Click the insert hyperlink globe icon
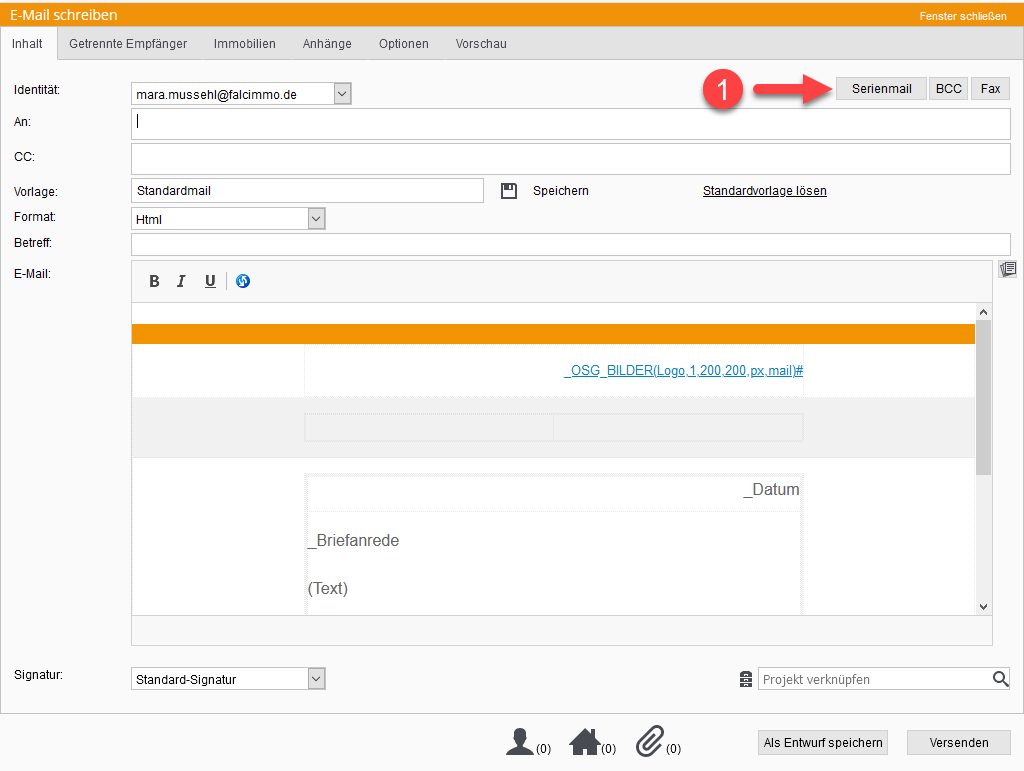This screenshot has width=1024, height=771. pos(243,281)
